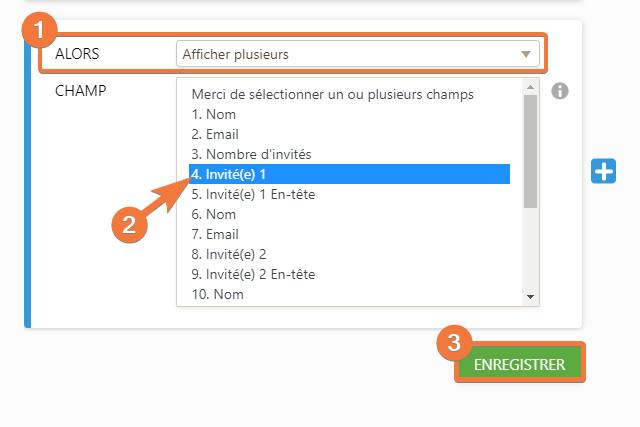Choose '5. Invité(e) 1 En-tête' option
The width and height of the screenshot is (640, 427).
pyautogui.click(x=252, y=194)
